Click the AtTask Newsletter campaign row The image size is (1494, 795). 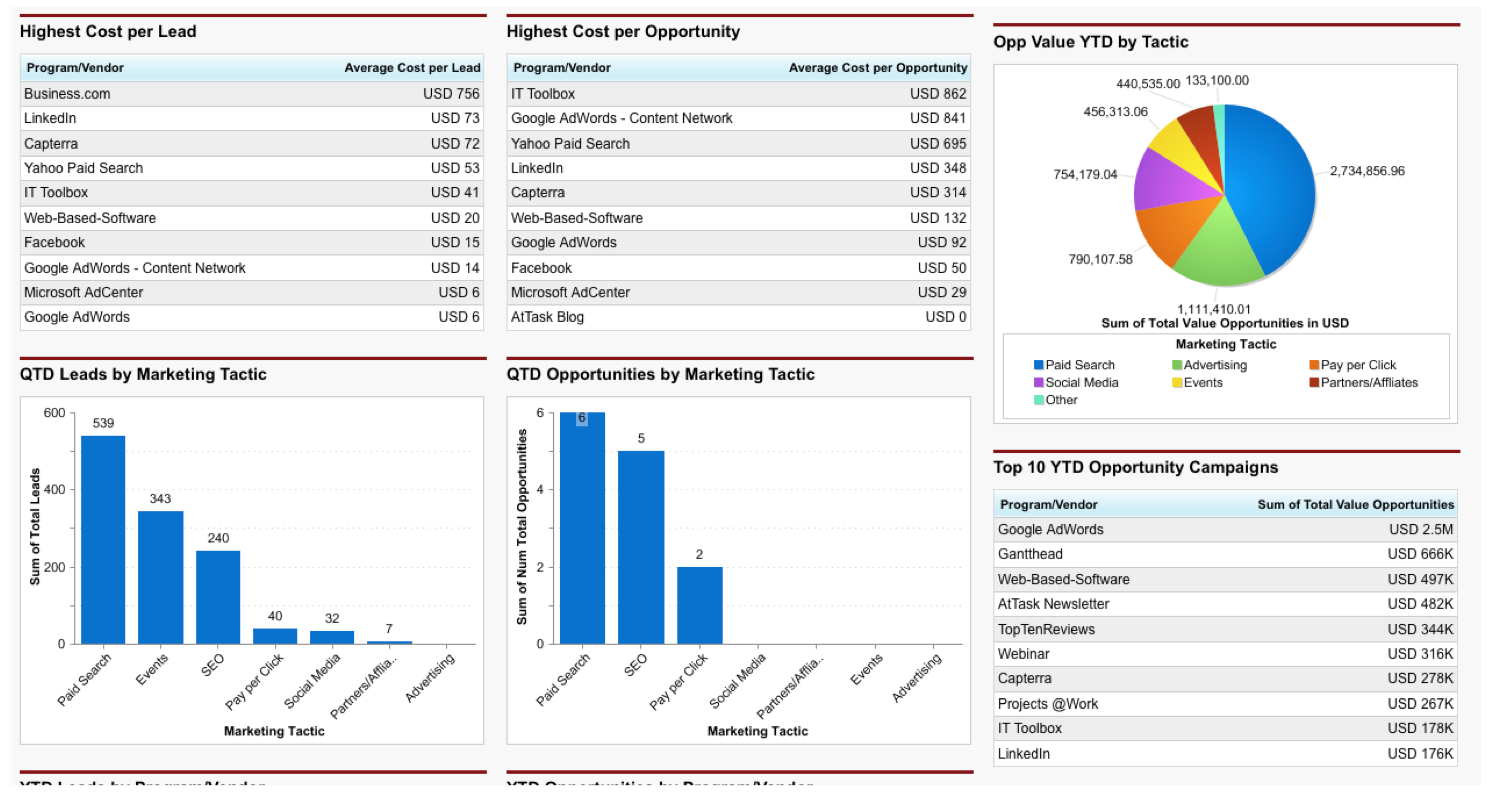[1053, 604]
